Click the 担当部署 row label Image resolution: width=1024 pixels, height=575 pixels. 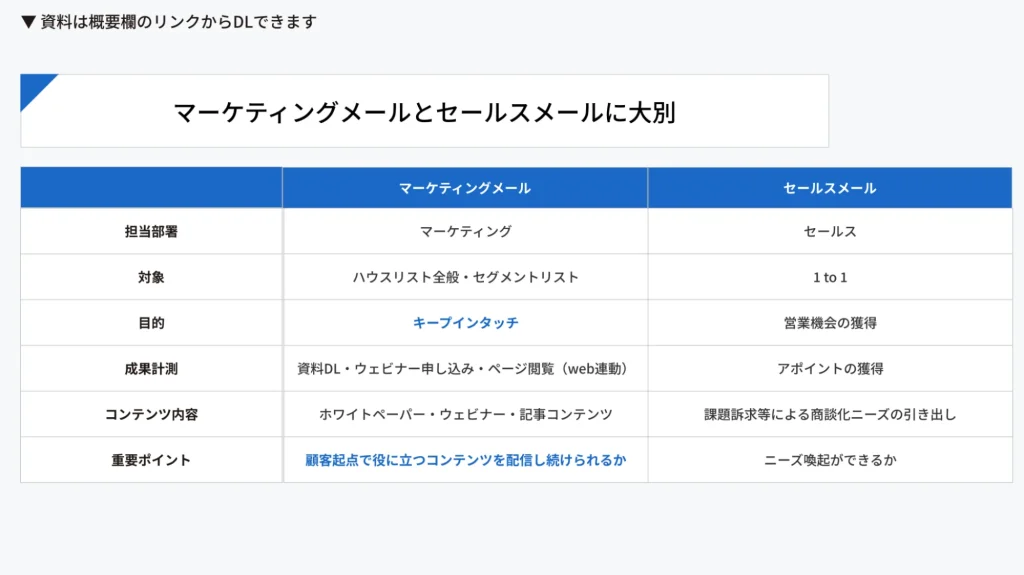151,231
